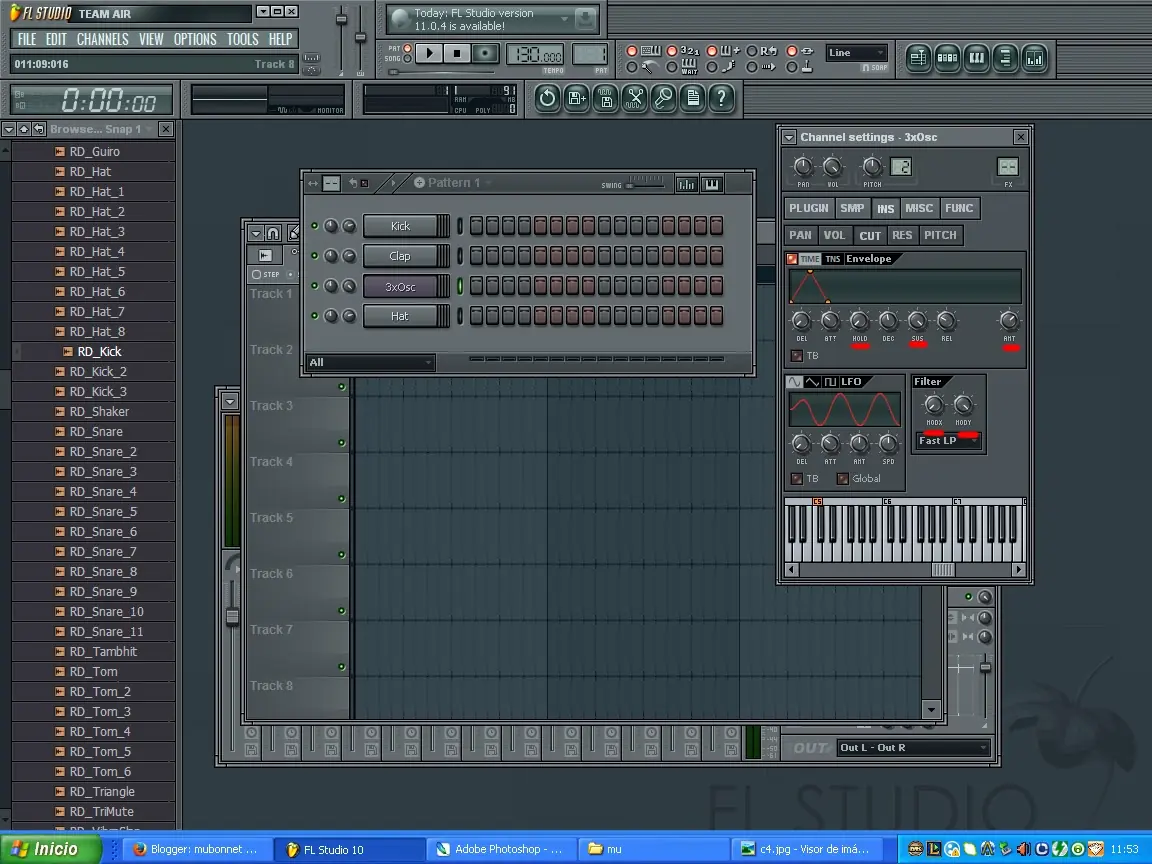1152x864 pixels.
Task: Open the playlist window menu arrow
Action: point(255,234)
